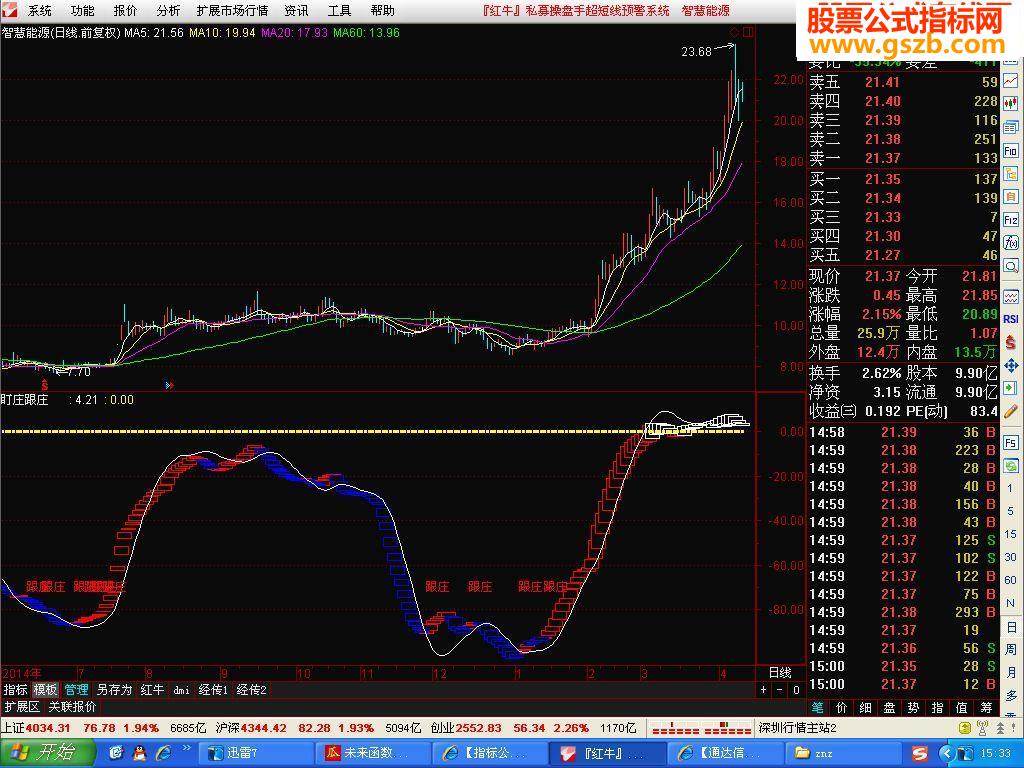
Task: Open the wave indicator chart icon
Action: tap(1010, 296)
